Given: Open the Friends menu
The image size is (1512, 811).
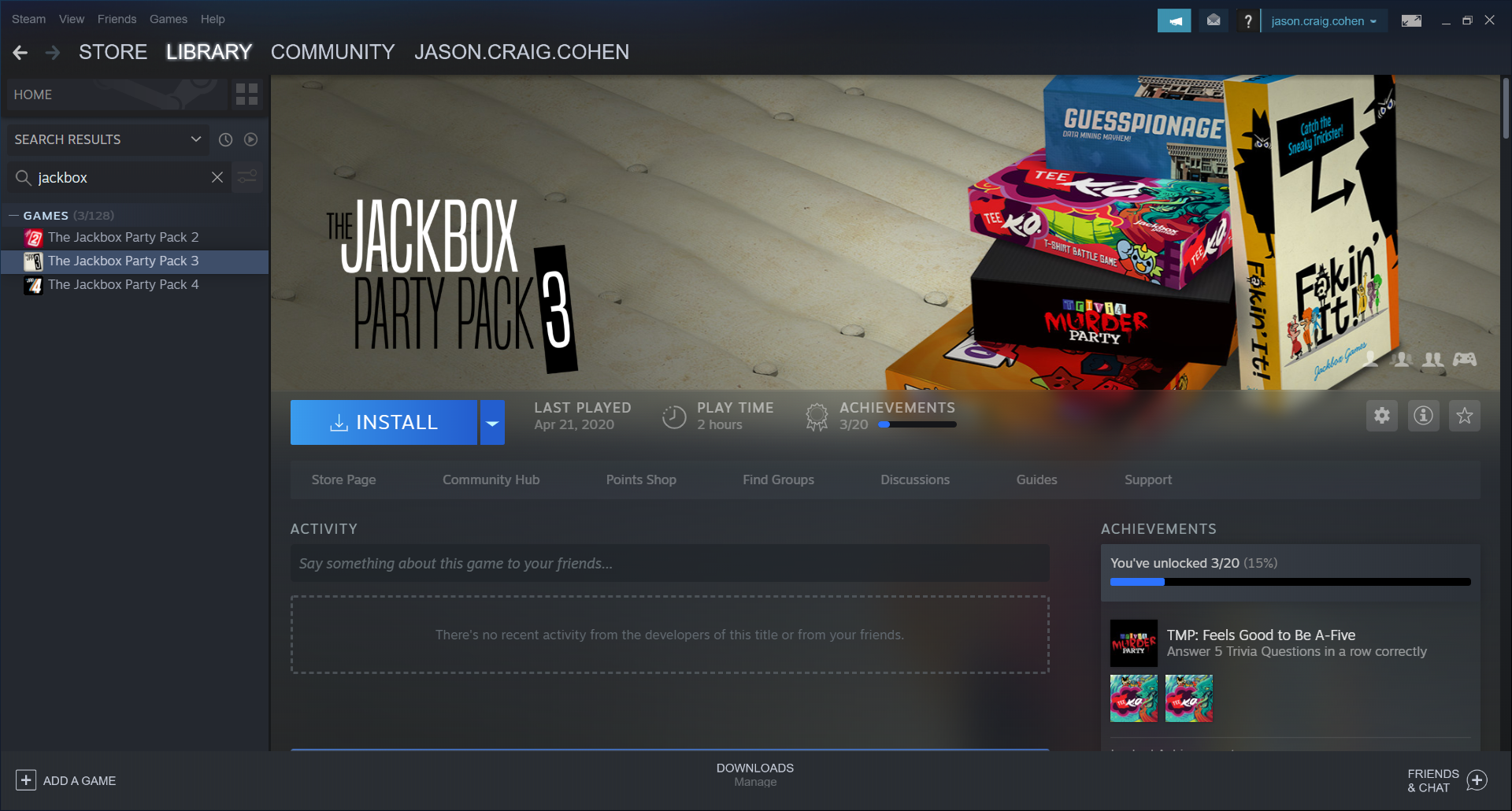Looking at the screenshot, I should 117,19.
